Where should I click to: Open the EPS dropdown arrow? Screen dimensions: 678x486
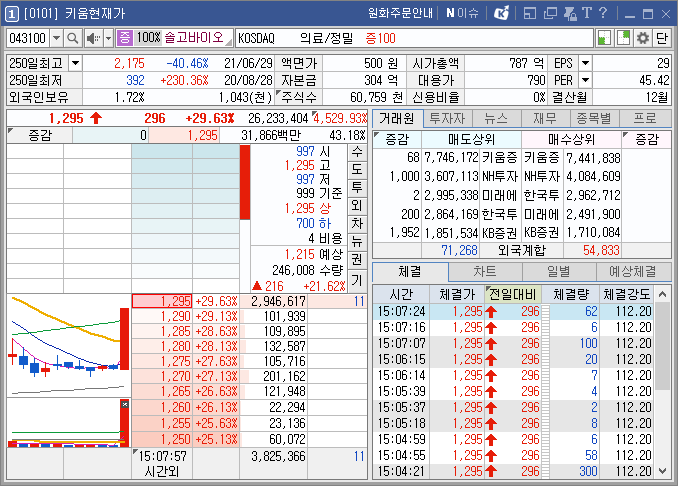point(585,64)
